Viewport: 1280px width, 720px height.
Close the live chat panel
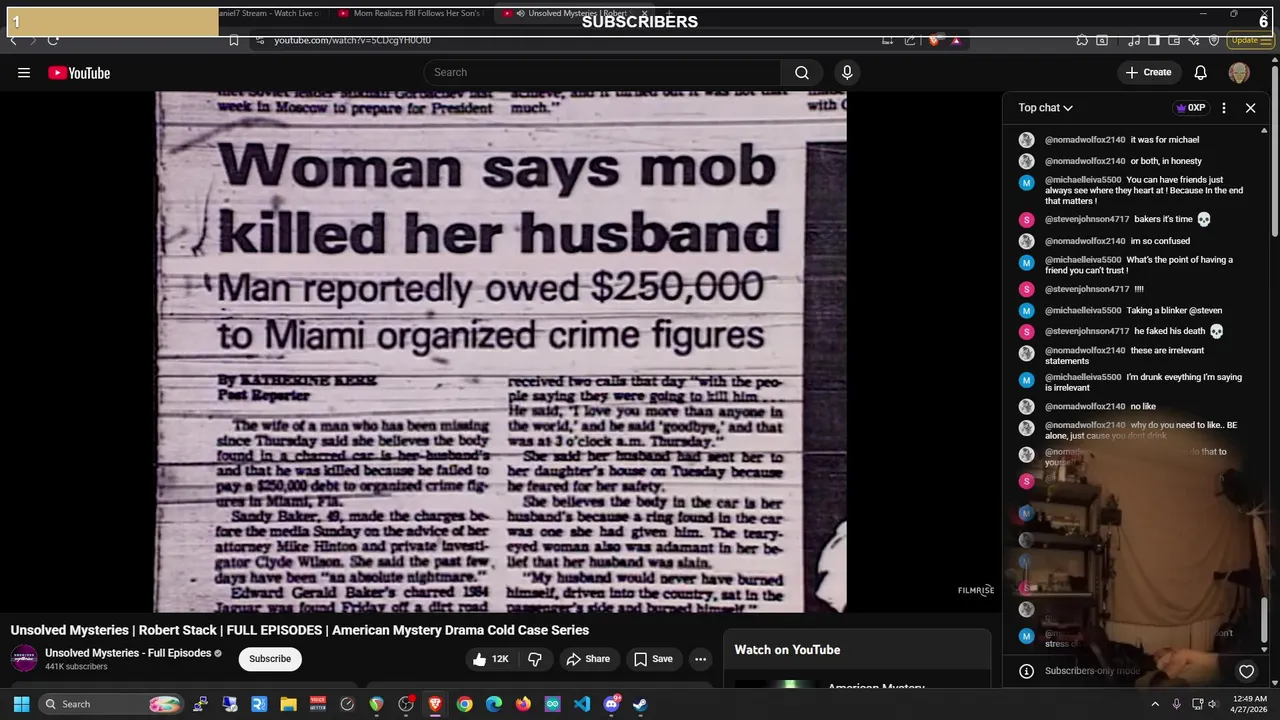tap(1250, 108)
